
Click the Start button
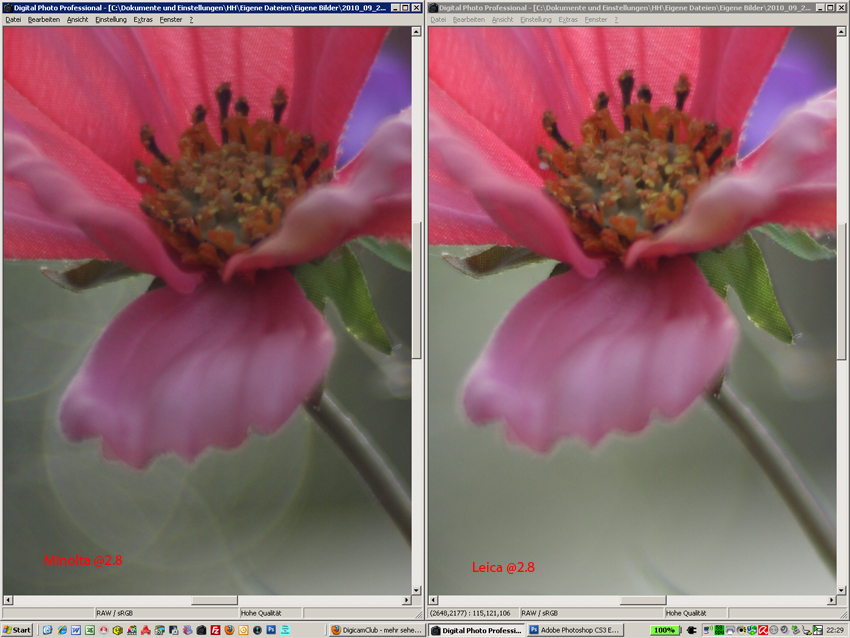[x=17, y=630]
